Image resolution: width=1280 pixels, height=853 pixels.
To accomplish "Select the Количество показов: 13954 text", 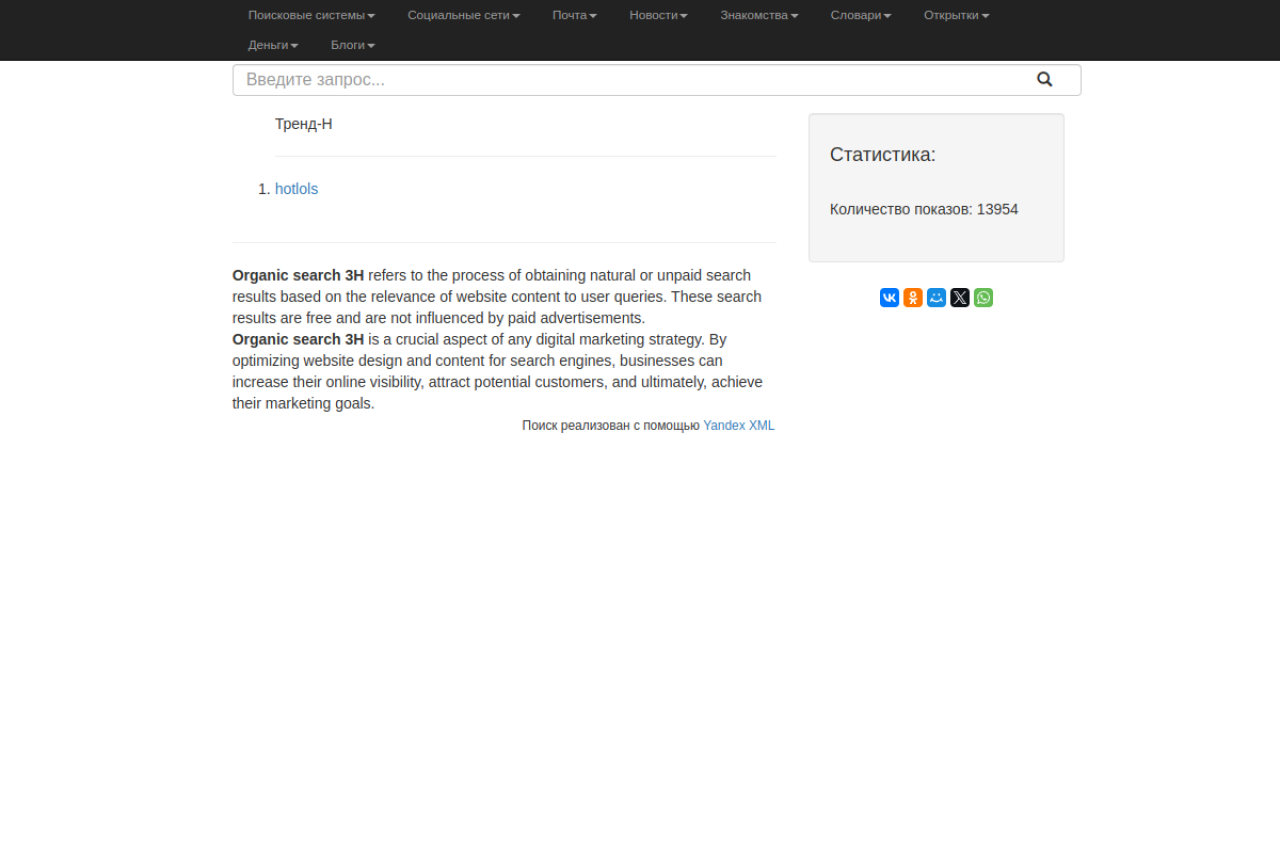I will [x=924, y=209].
